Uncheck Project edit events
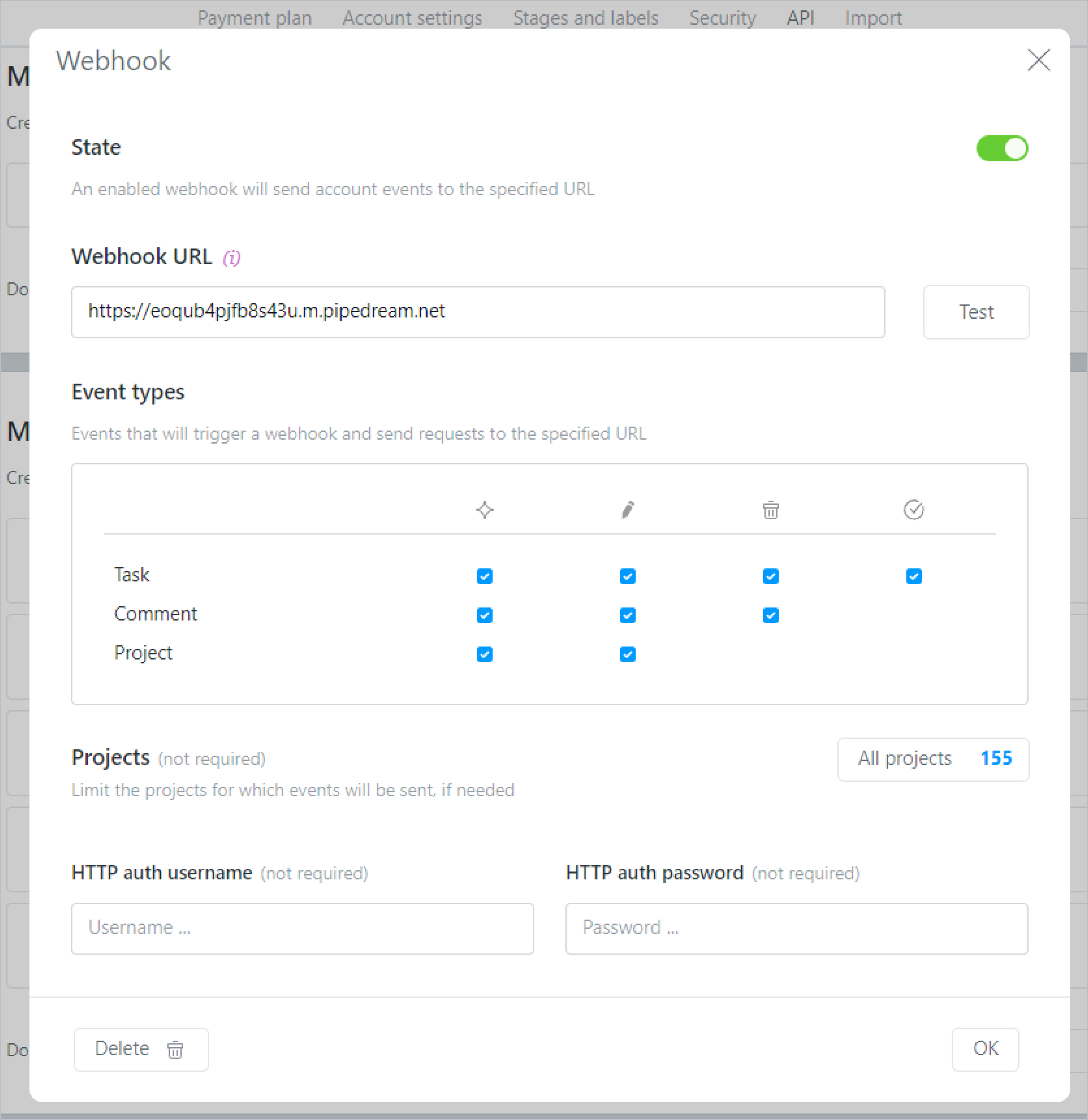Viewport: 1088px width, 1120px height. point(627,654)
